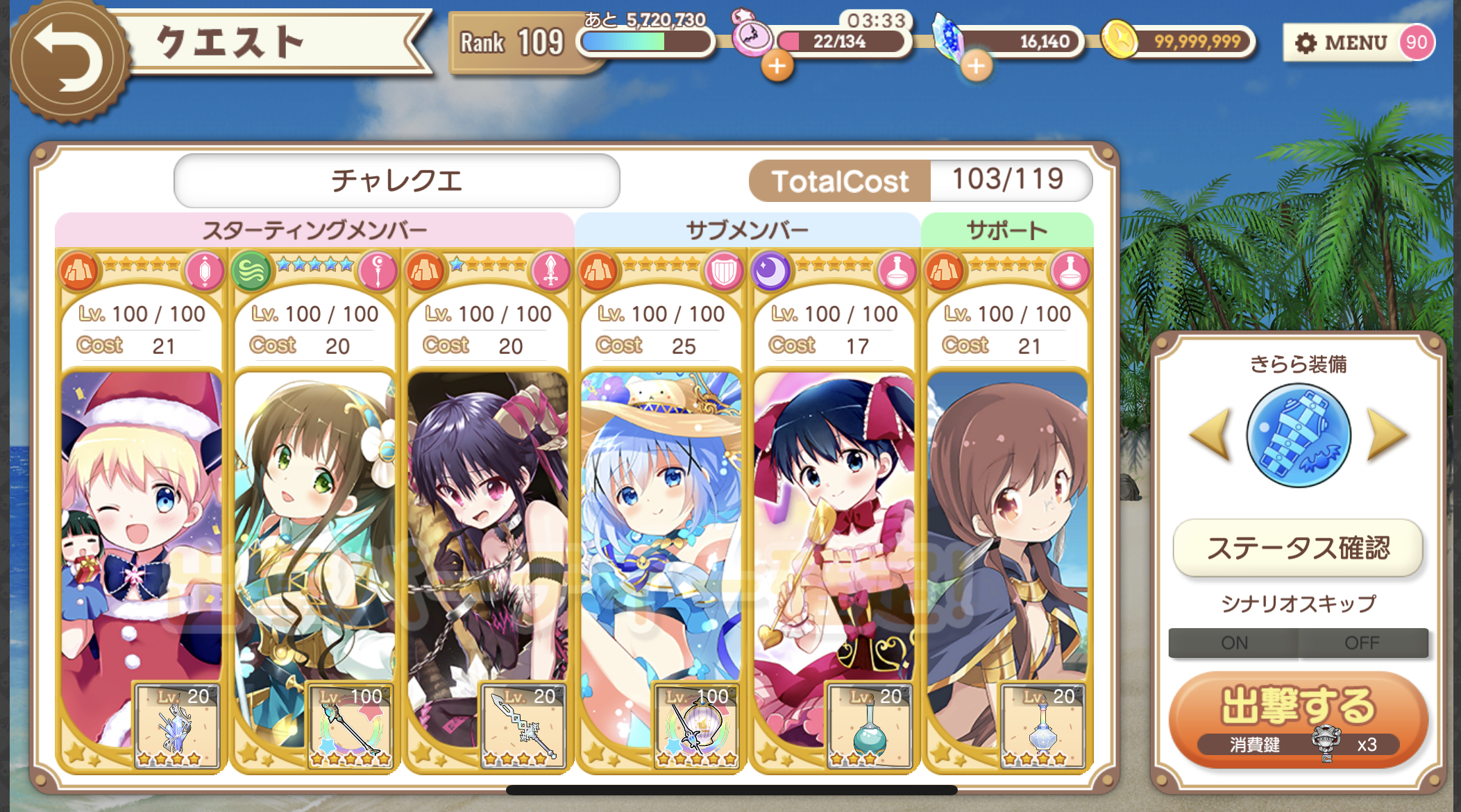Click the rank experience progress bar
Image resolution: width=1461 pixels, height=812 pixels.
click(646, 42)
